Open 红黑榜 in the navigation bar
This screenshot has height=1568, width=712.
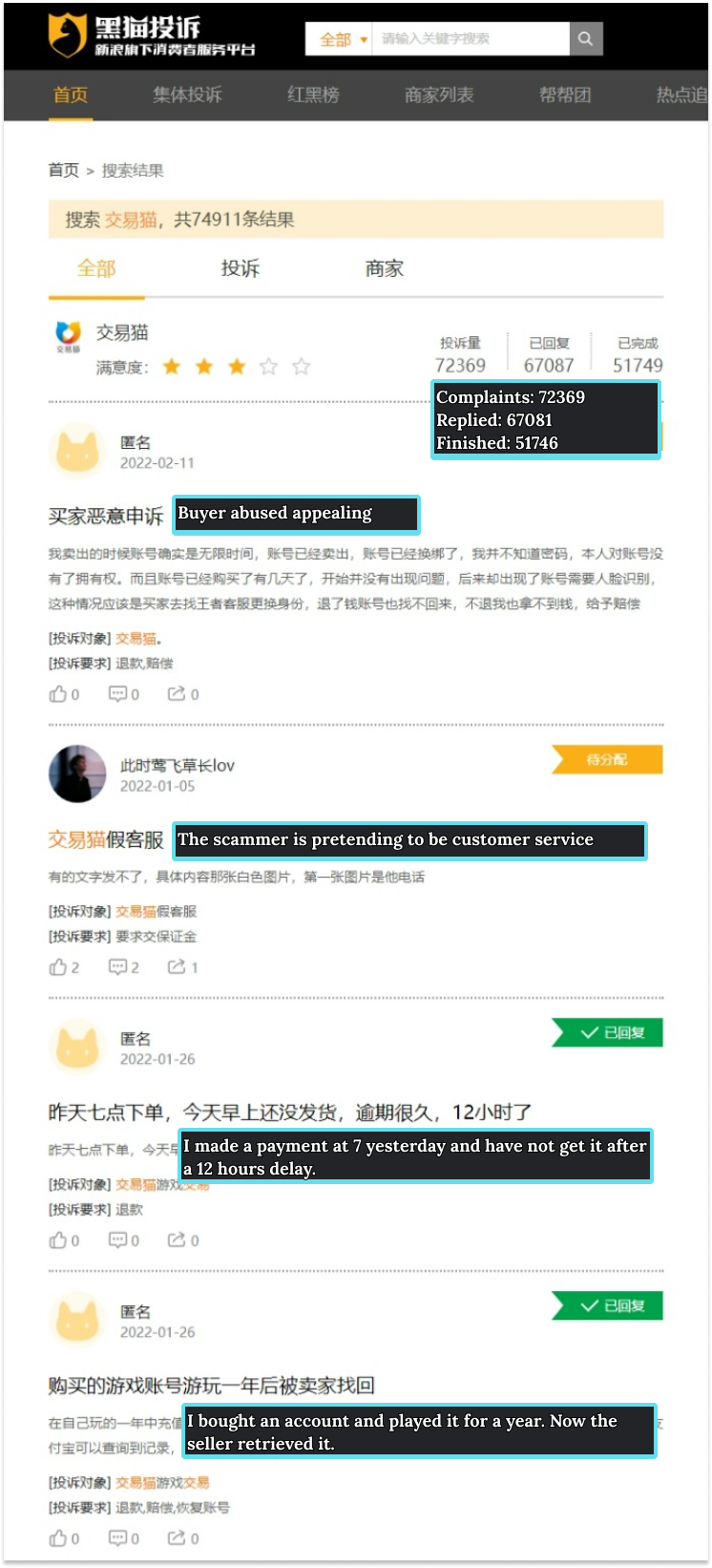pyautogui.click(x=313, y=95)
